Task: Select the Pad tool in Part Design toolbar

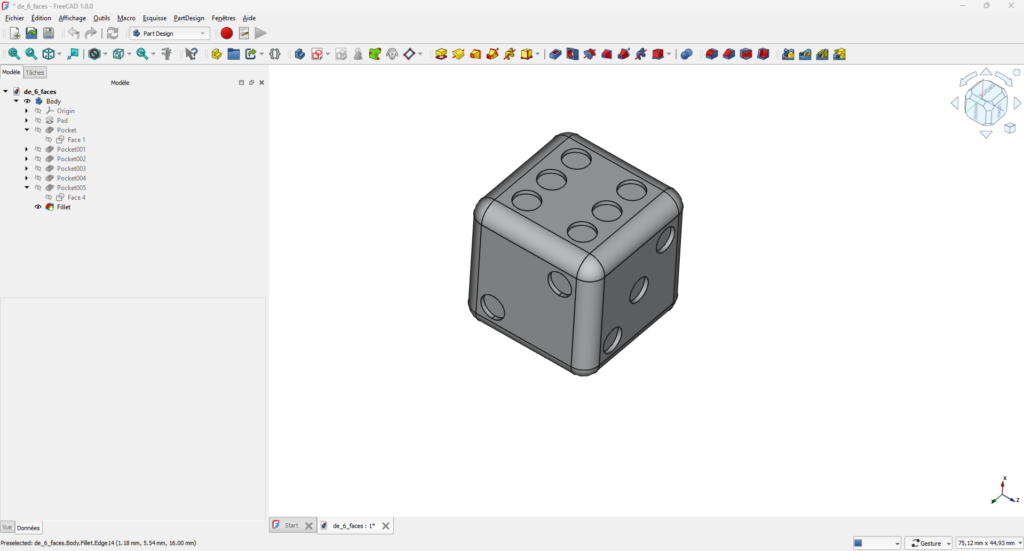Action: click(x=441, y=54)
